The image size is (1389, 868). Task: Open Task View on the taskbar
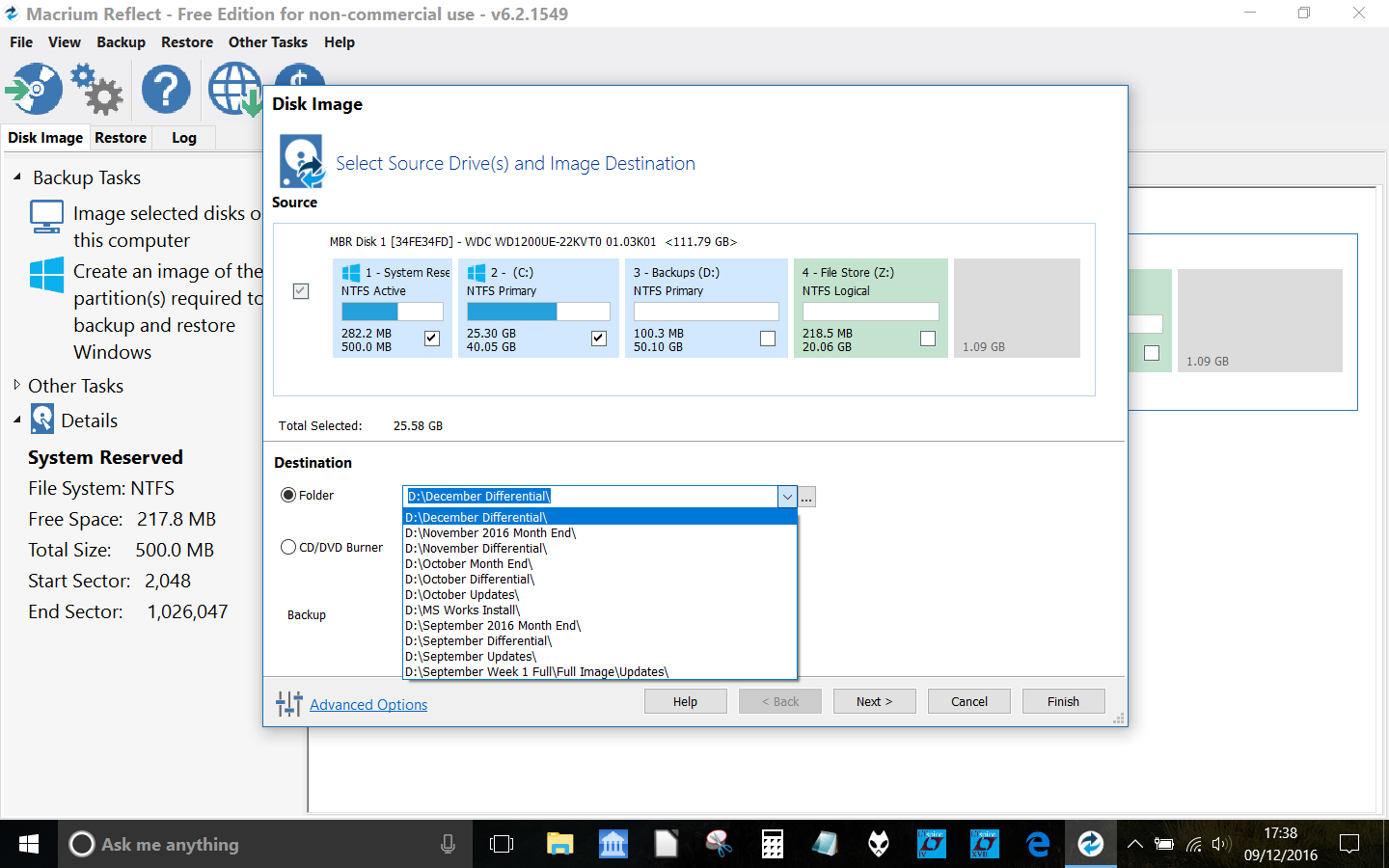pyautogui.click(x=502, y=844)
